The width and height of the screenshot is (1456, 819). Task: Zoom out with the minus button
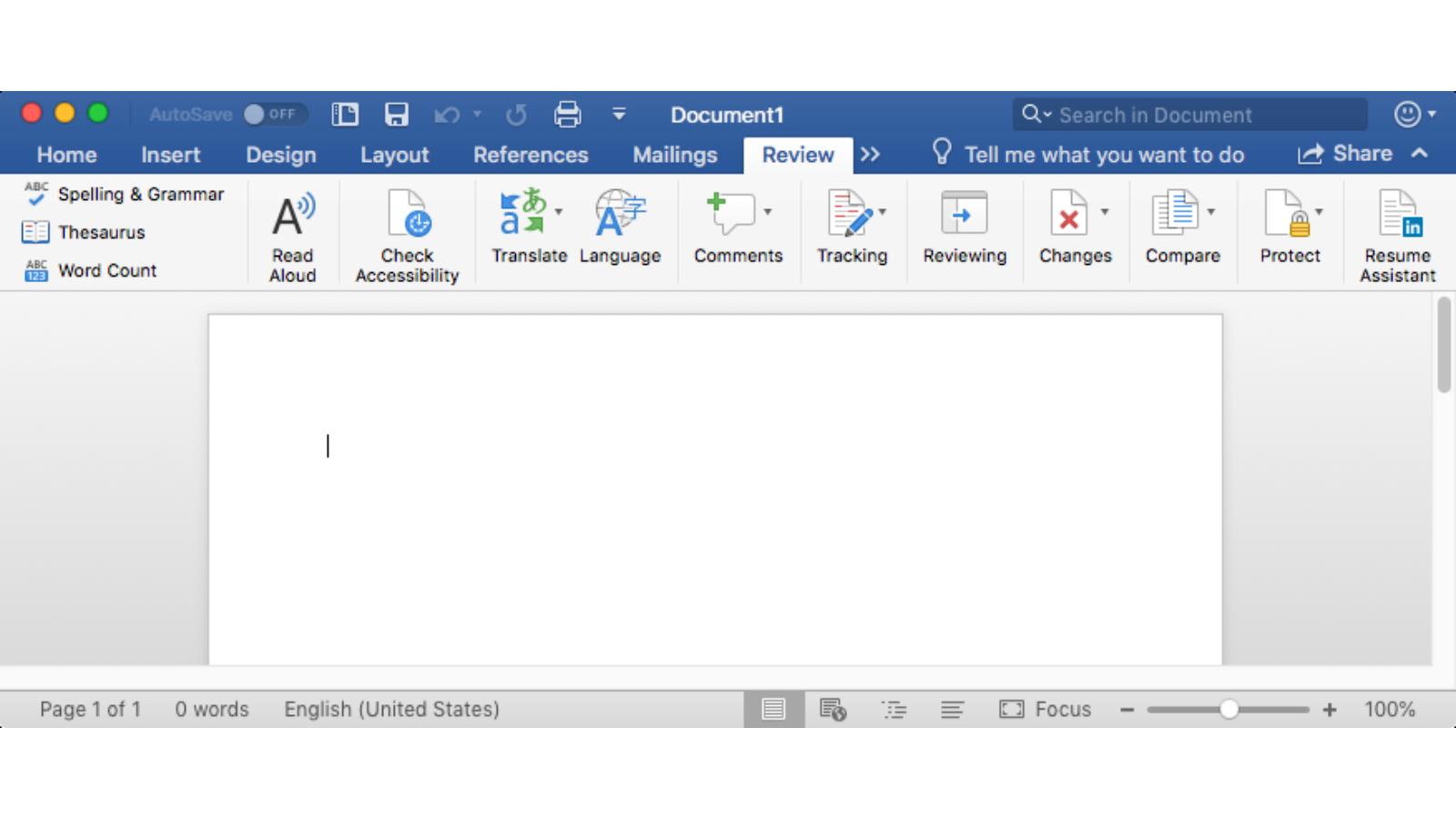click(x=1127, y=709)
